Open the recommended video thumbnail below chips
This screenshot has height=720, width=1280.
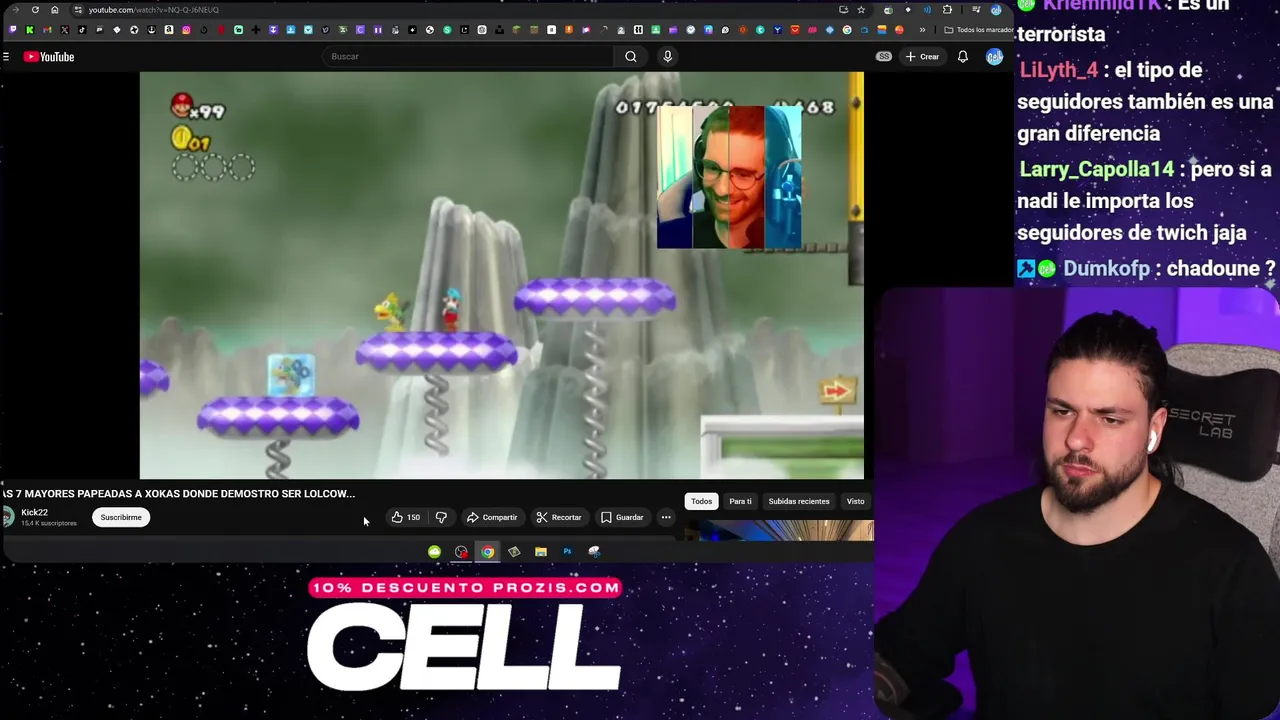point(778,531)
